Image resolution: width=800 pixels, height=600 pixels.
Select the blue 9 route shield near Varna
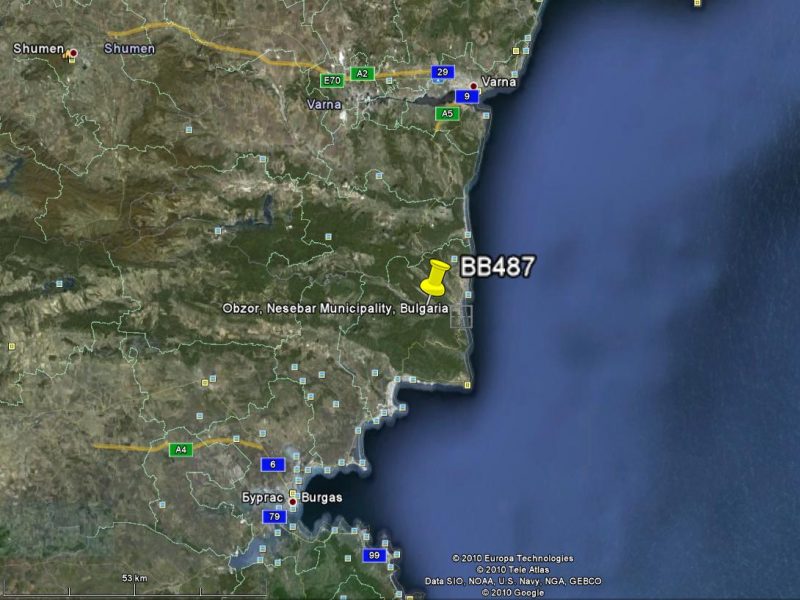point(465,96)
